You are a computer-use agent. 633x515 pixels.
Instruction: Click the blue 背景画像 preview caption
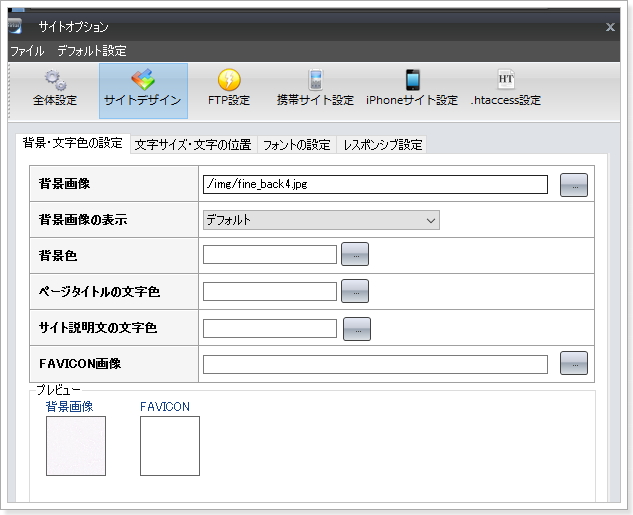coord(69,406)
